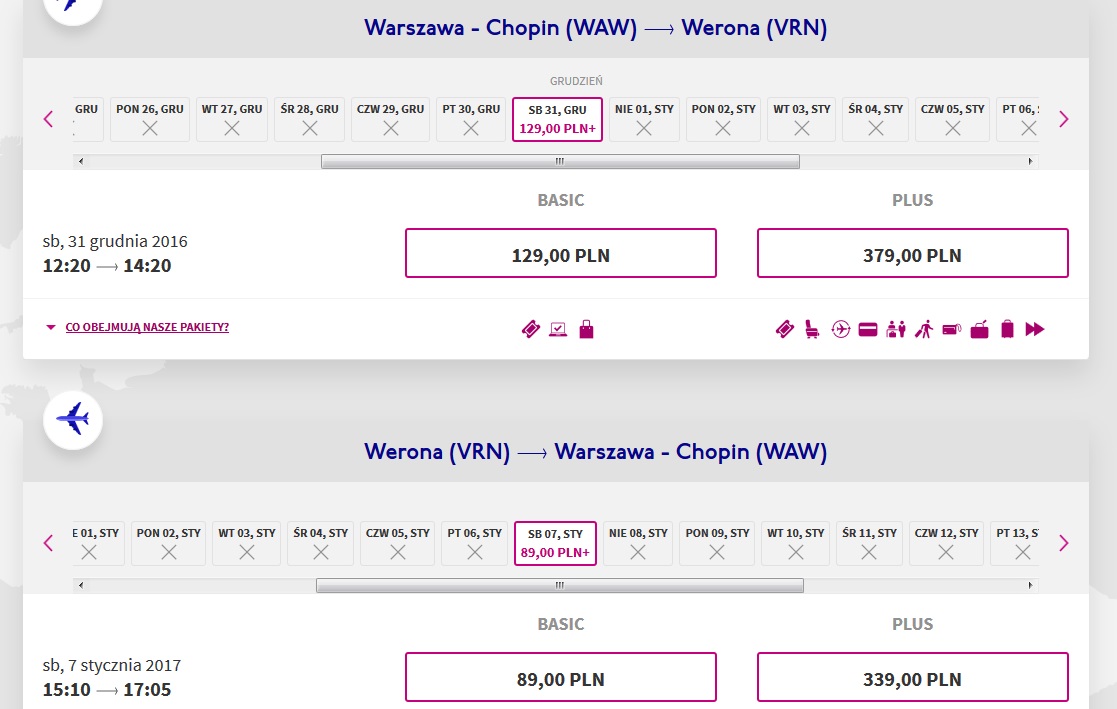Image resolution: width=1117 pixels, height=709 pixels.
Task: Choose PLUS fare 379,00 PLN outbound
Action: pyautogui.click(x=913, y=253)
